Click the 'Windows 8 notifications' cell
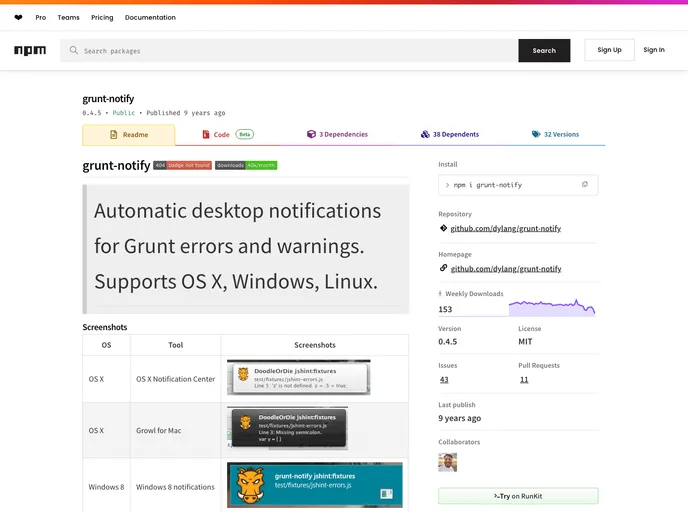Viewport: 688px width, 512px height. [x=176, y=487]
